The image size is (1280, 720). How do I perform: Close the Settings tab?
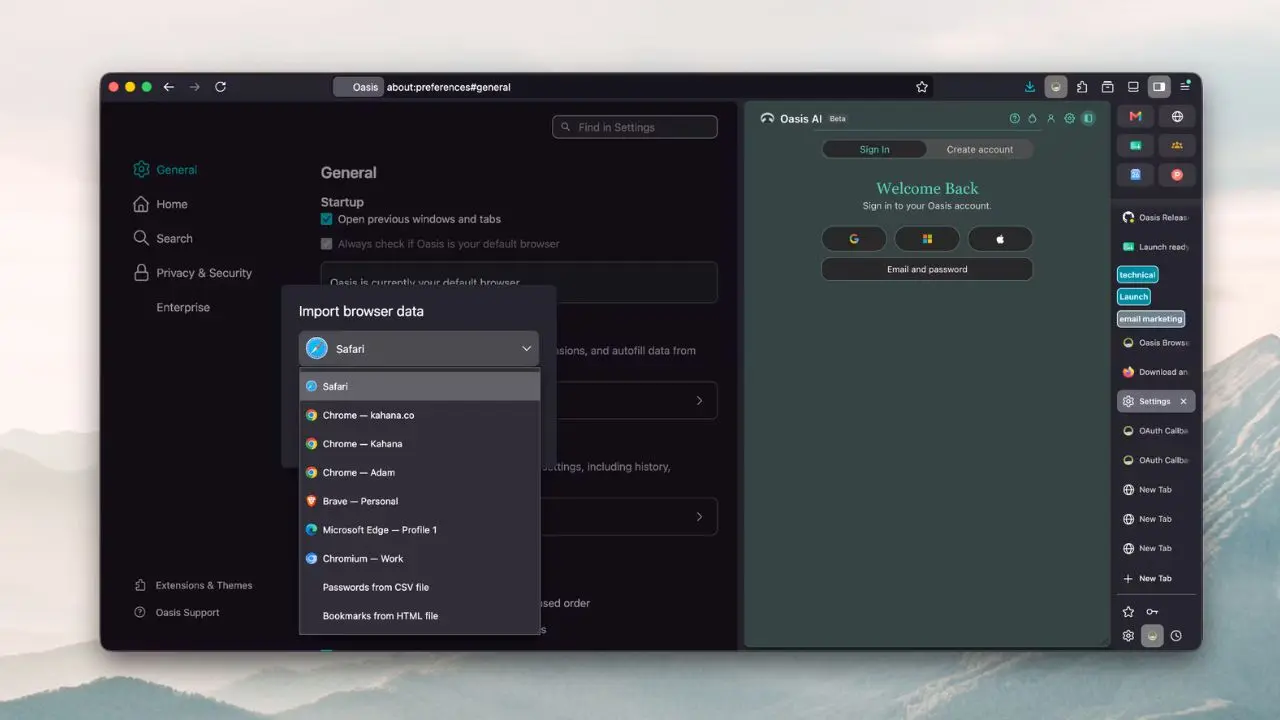click(1184, 401)
